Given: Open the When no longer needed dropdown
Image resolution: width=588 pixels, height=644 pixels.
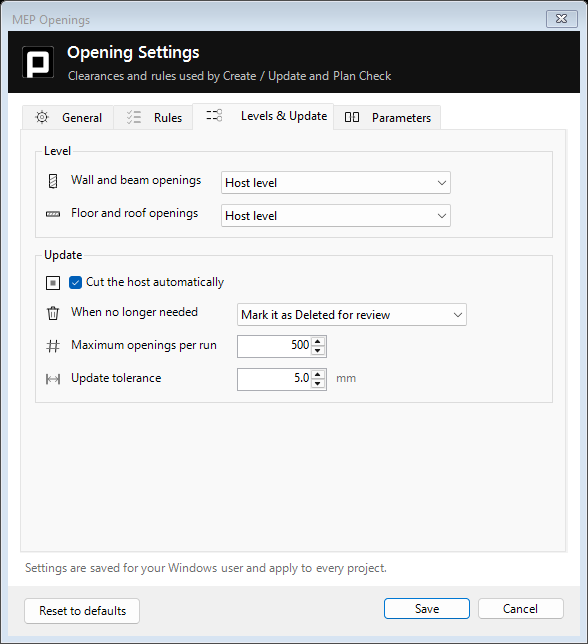Looking at the screenshot, I should point(352,315).
